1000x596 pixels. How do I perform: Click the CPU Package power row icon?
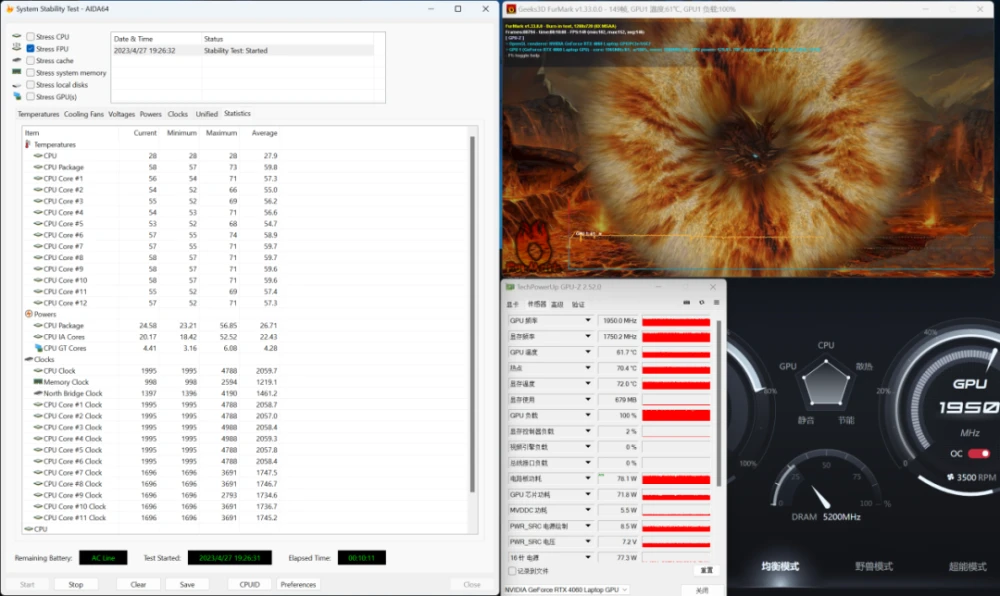38,325
